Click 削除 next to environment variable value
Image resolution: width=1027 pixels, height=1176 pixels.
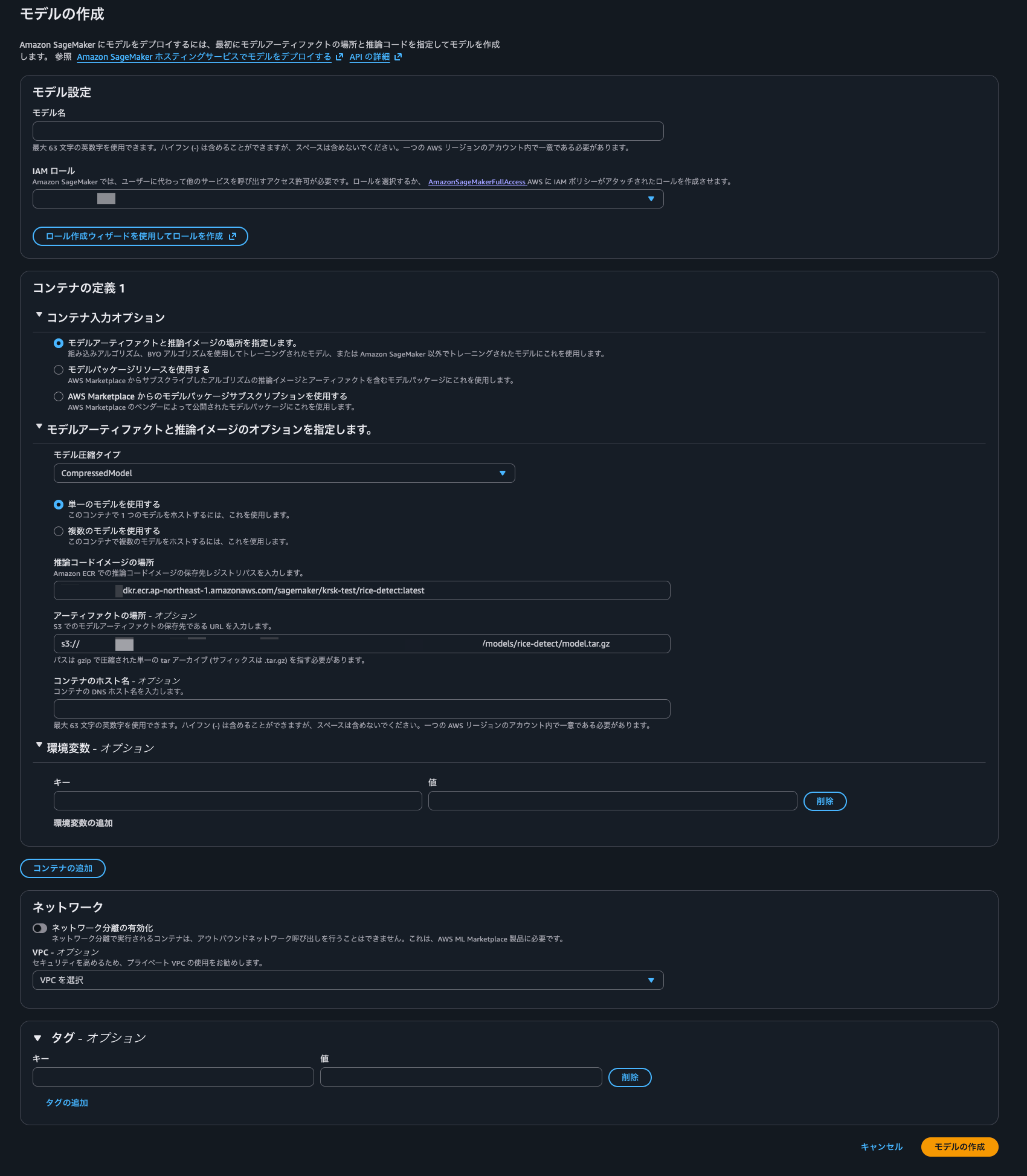pos(825,801)
